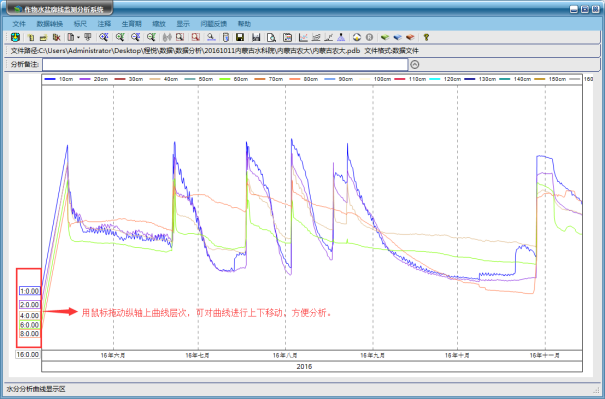605x399 pixels.
Task: Click the magnifier-over-document preview icon
Action: [x=272, y=37]
